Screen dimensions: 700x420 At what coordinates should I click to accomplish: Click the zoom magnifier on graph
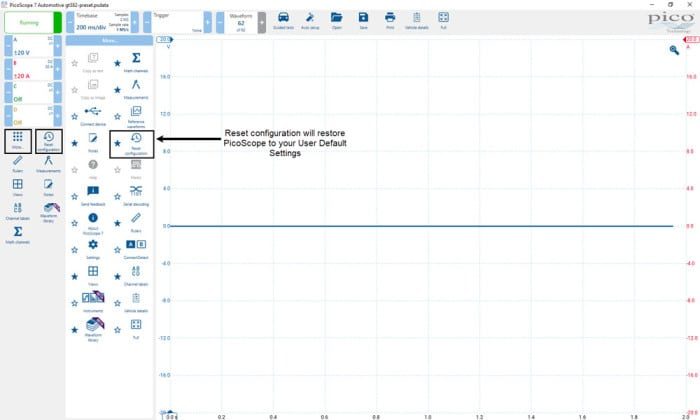(x=674, y=50)
